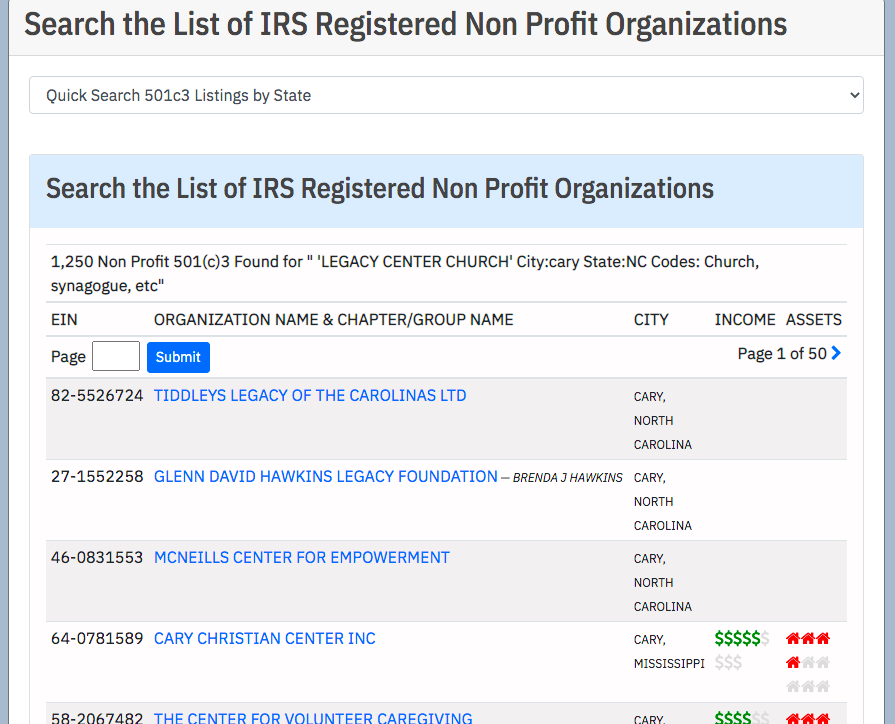Image resolution: width=895 pixels, height=724 pixels.
Task: Click the 'BRENDA J HAWKINS' chapter name text
Action: [x=567, y=478]
